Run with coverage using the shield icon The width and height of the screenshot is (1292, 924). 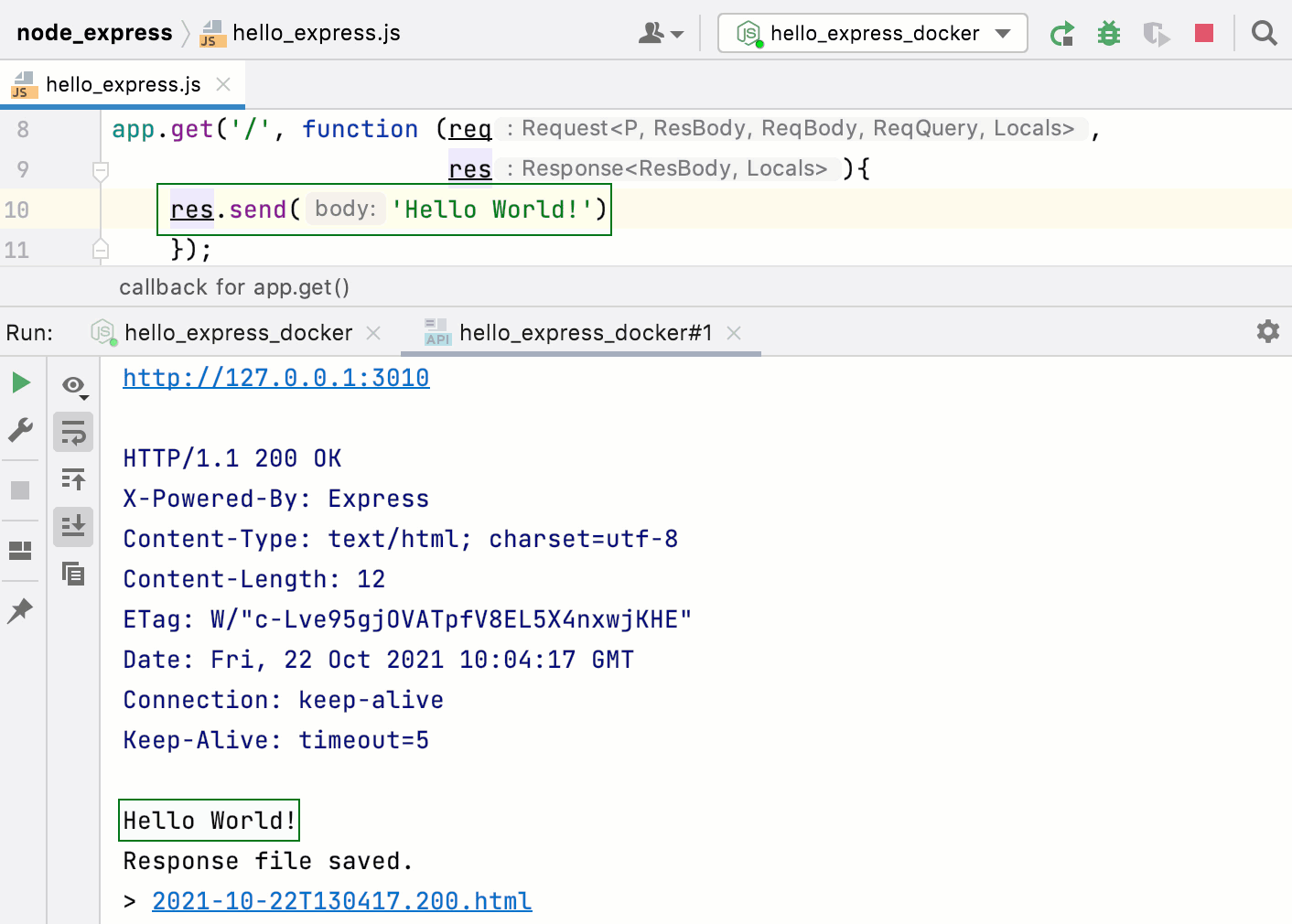[1156, 33]
